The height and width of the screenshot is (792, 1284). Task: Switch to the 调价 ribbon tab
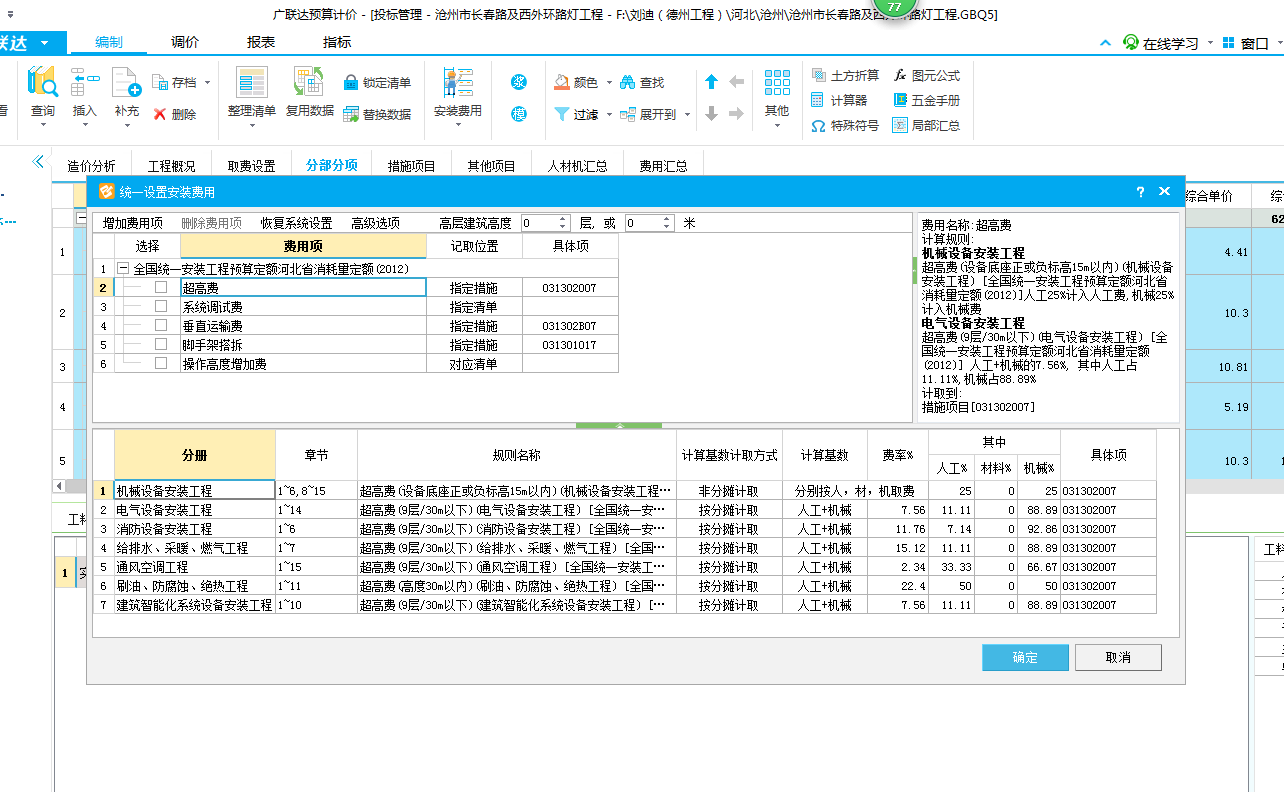pos(185,42)
